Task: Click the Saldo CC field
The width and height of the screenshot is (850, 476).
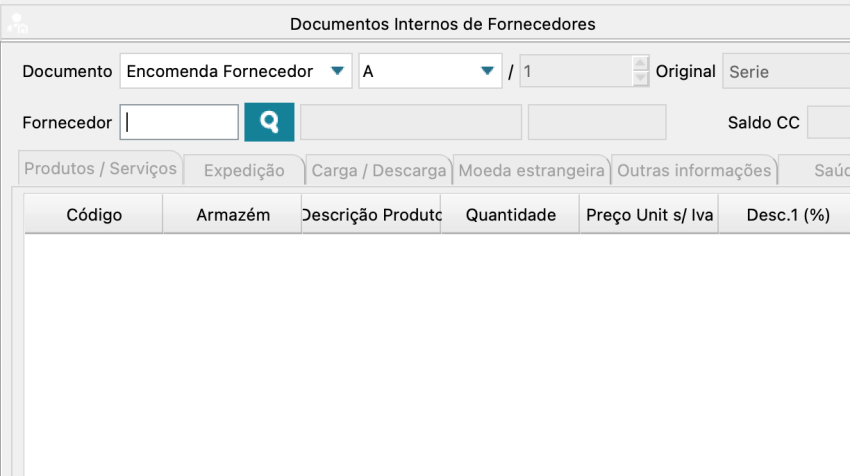Action: click(x=828, y=122)
